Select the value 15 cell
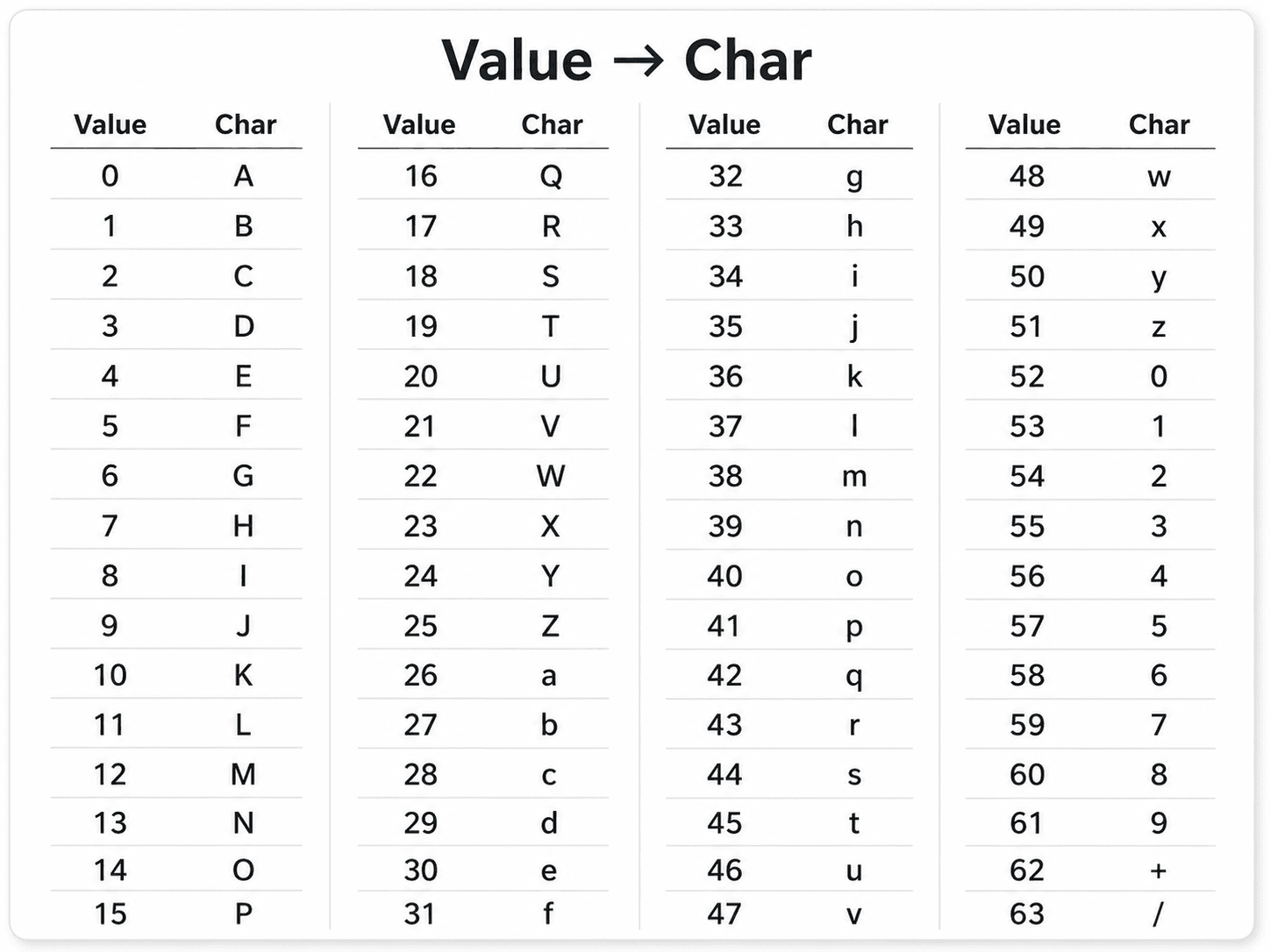Viewport: 1270px width, 952px height. [111, 913]
